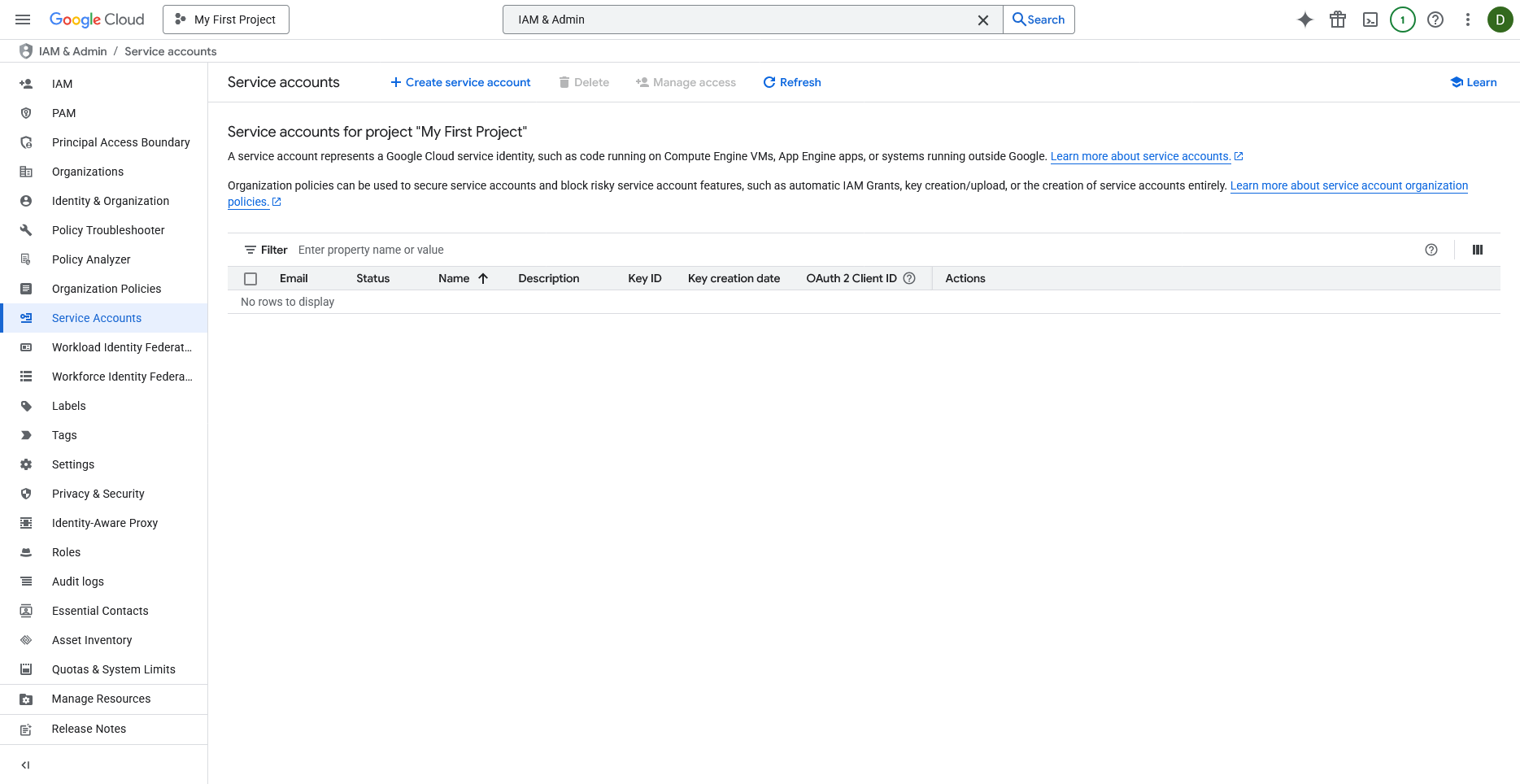The height and width of the screenshot is (784, 1520).
Task: Open the Gemini AI assistant sparkle icon
Action: pos(1304,20)
